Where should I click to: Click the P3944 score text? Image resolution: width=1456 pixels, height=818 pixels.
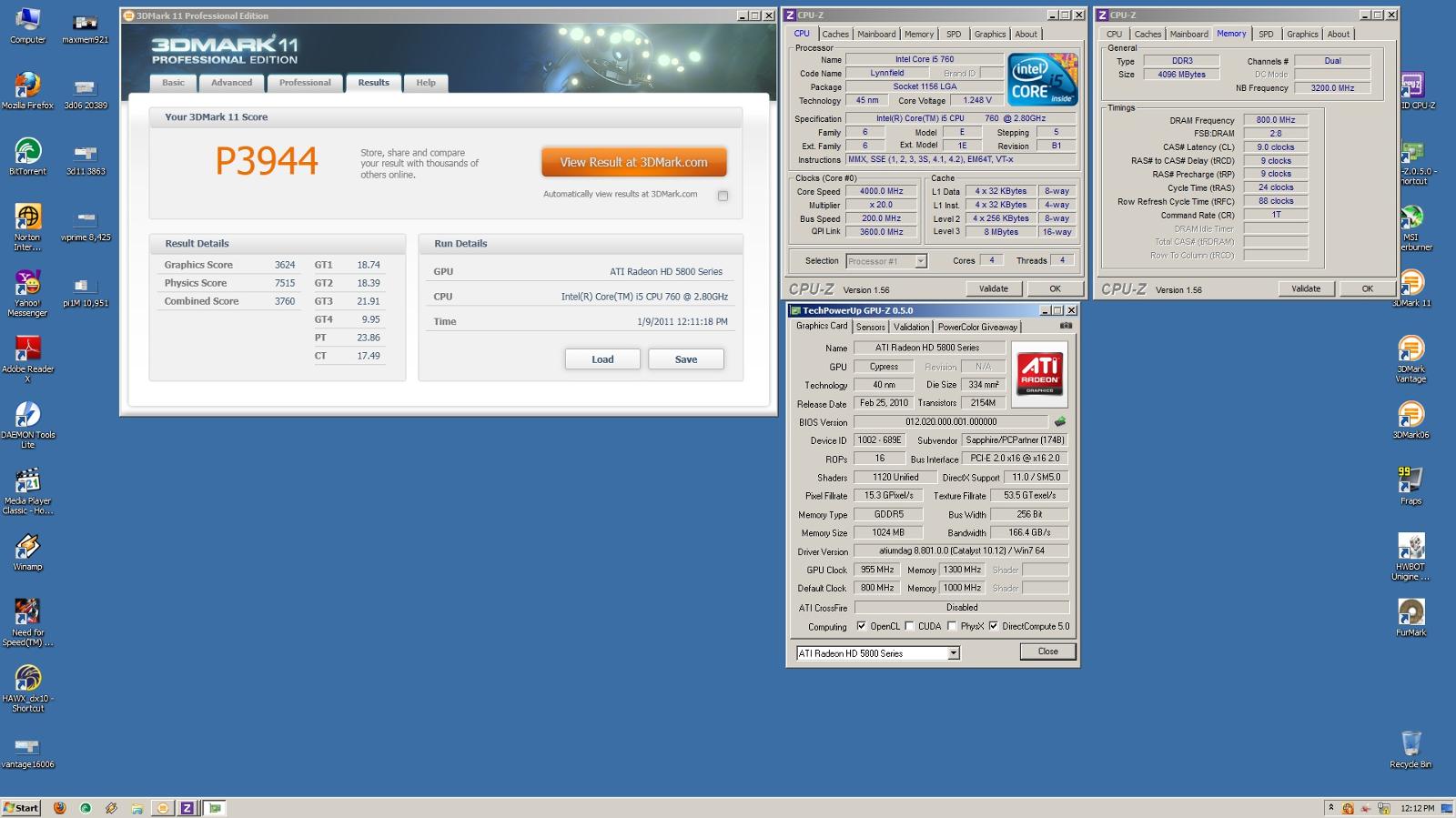pos(267,161)
